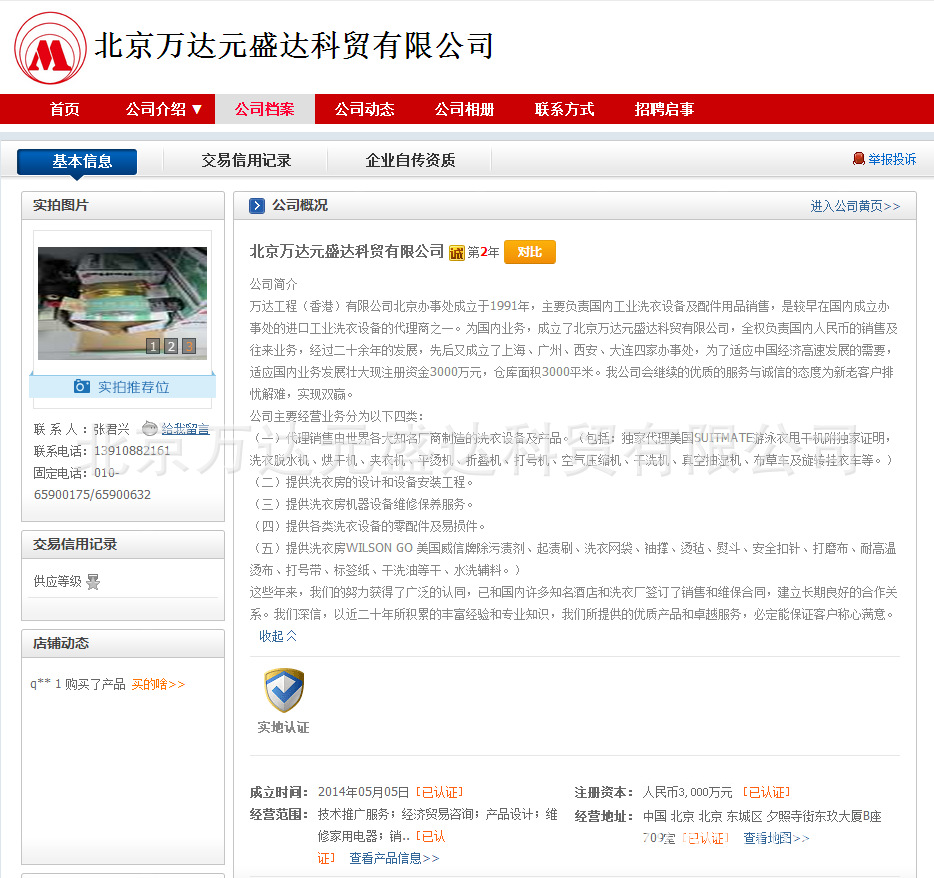Click the header company name title

click(294, 45)
